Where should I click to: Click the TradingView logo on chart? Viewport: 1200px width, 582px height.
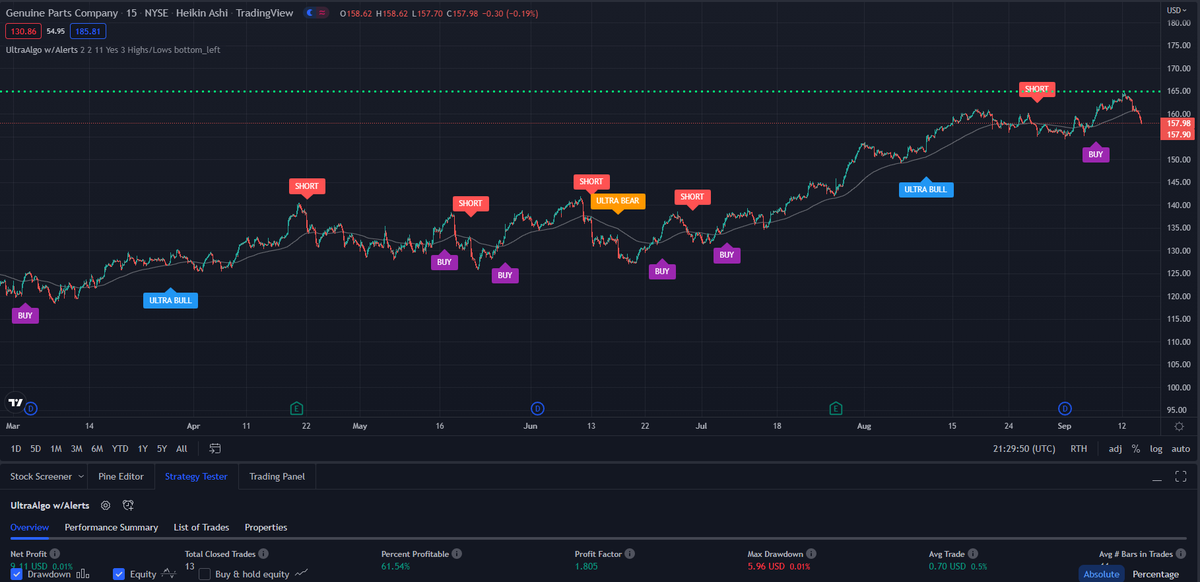click(15, 403)
